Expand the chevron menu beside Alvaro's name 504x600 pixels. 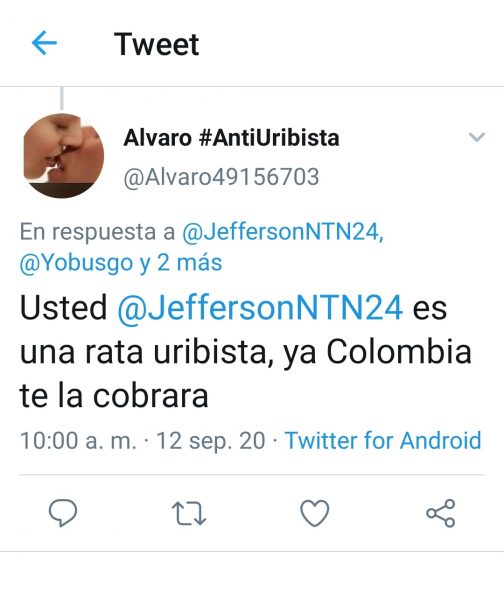[x=476, y=137]
